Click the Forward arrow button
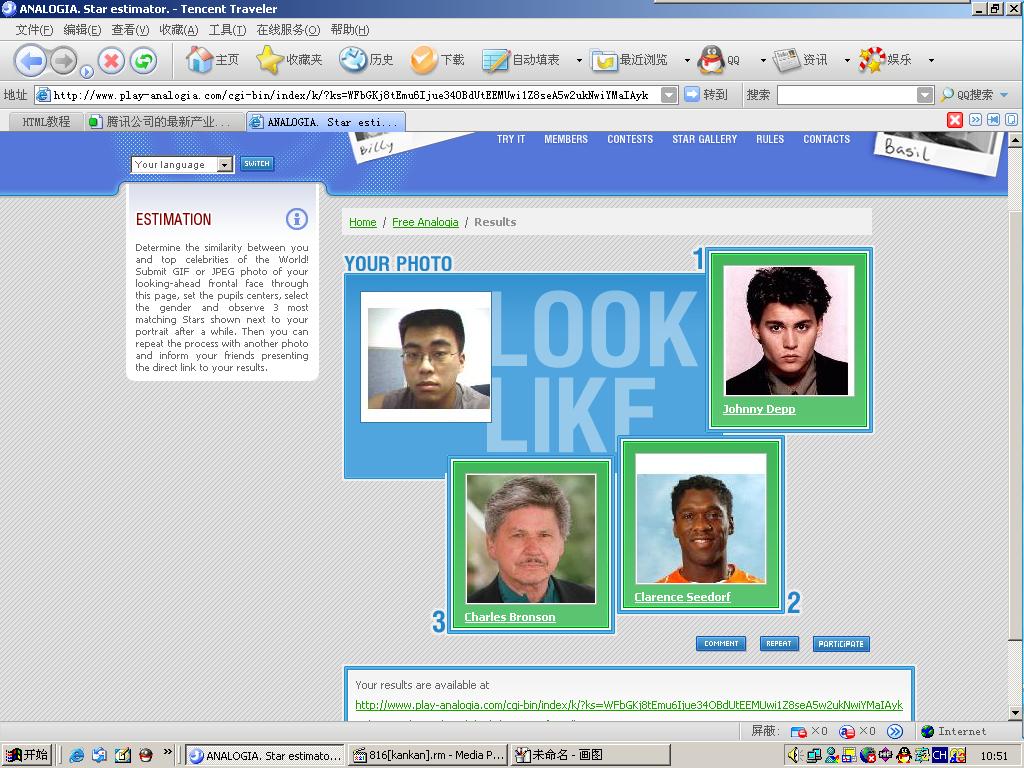The height and width of the screenshot is (768, 1024). click(63, 61)
